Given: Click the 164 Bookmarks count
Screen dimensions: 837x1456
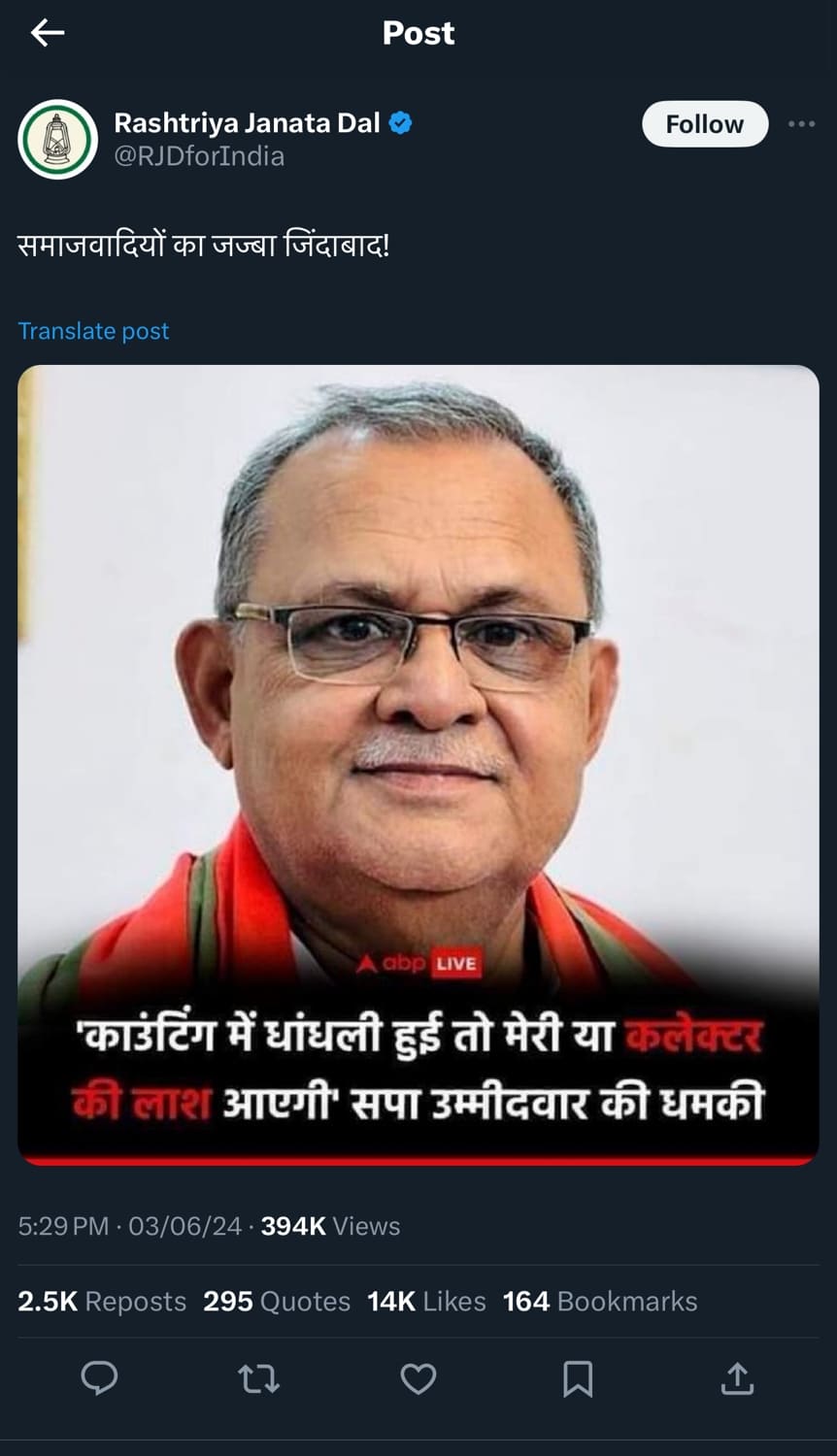Looking at the screenshot, I should 600,1301.
